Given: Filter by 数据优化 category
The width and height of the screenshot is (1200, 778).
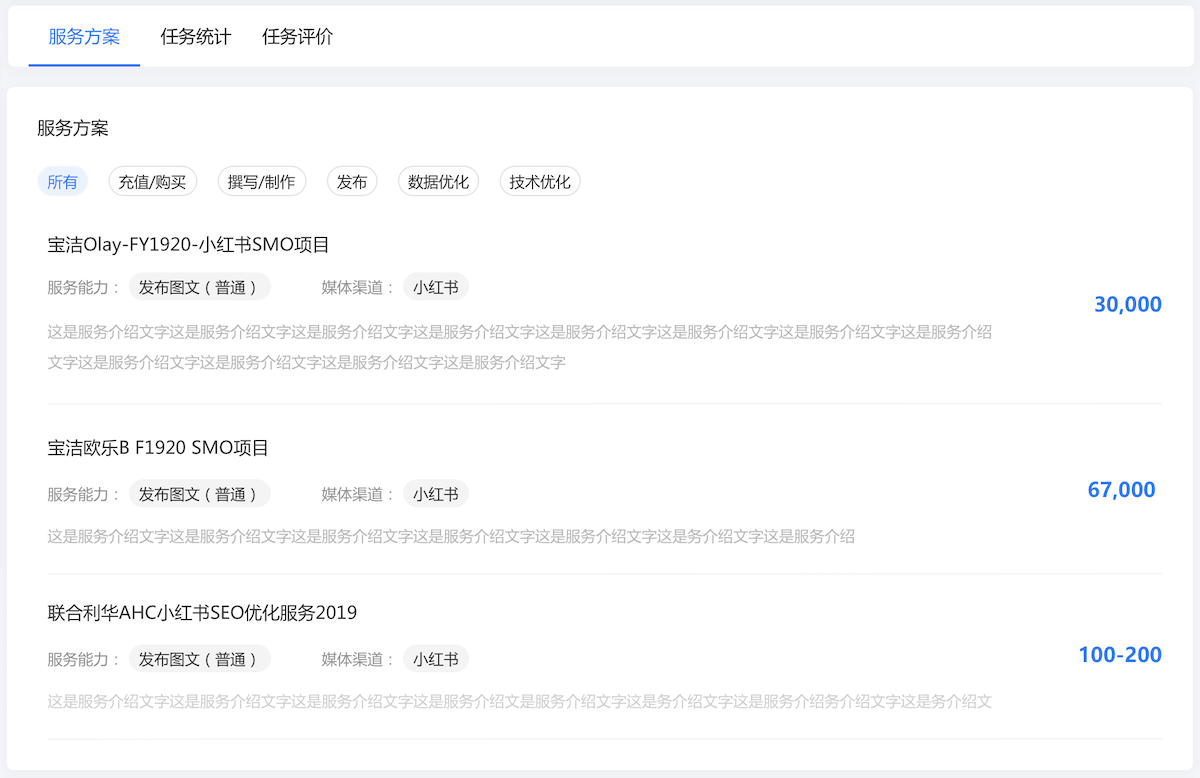Looking at the screenshot, I should point(438,182).
